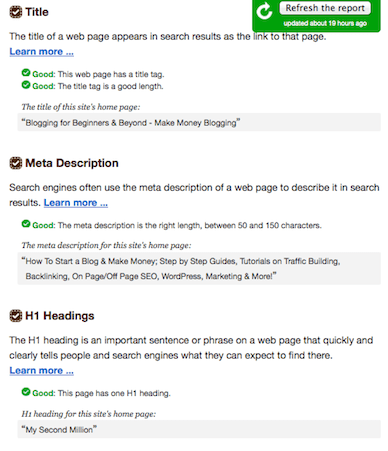Click the Refresh the report button
The image size is (388, 451).
[325, 8]
